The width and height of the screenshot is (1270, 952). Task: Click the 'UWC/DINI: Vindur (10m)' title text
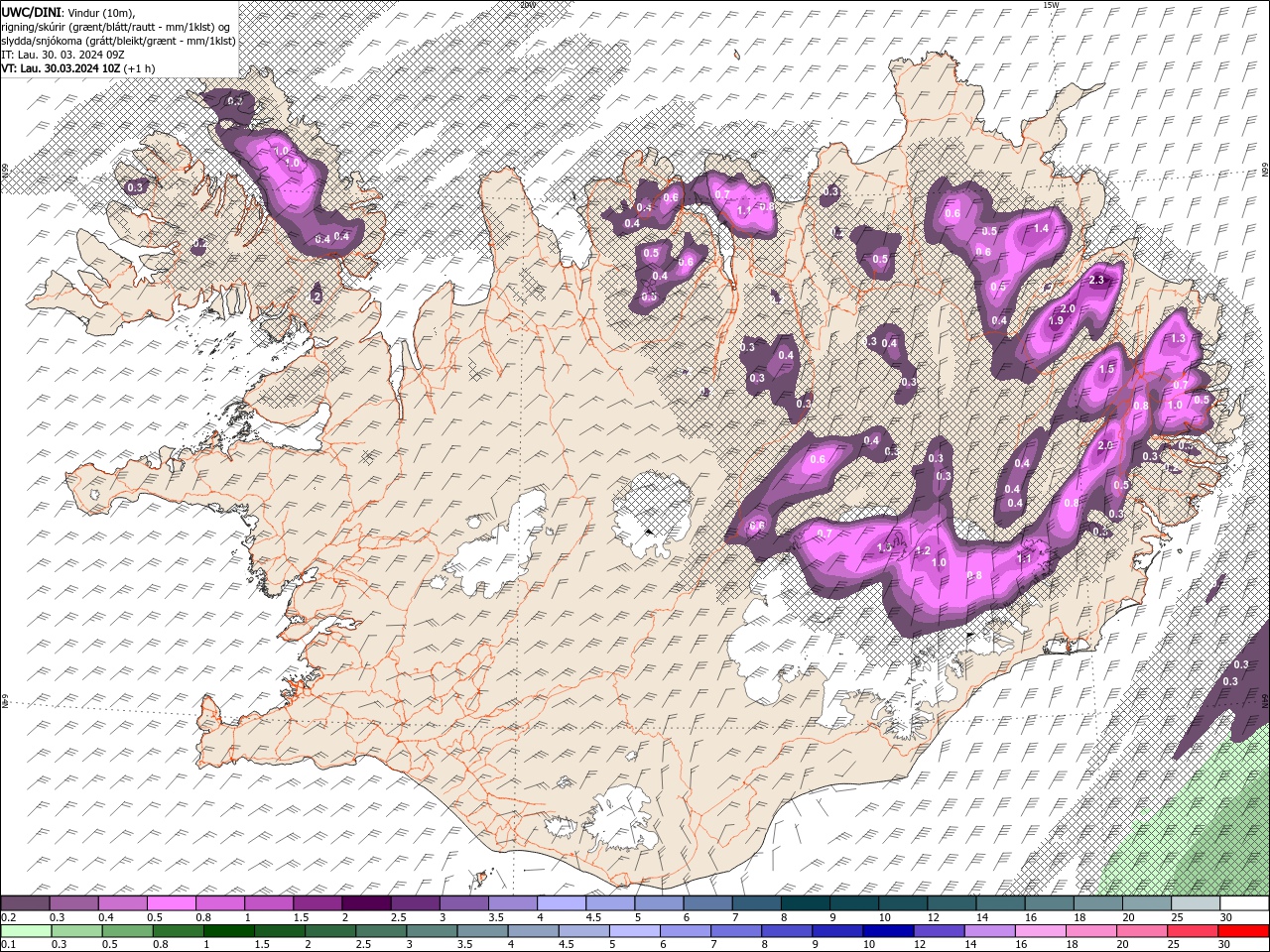68,11
